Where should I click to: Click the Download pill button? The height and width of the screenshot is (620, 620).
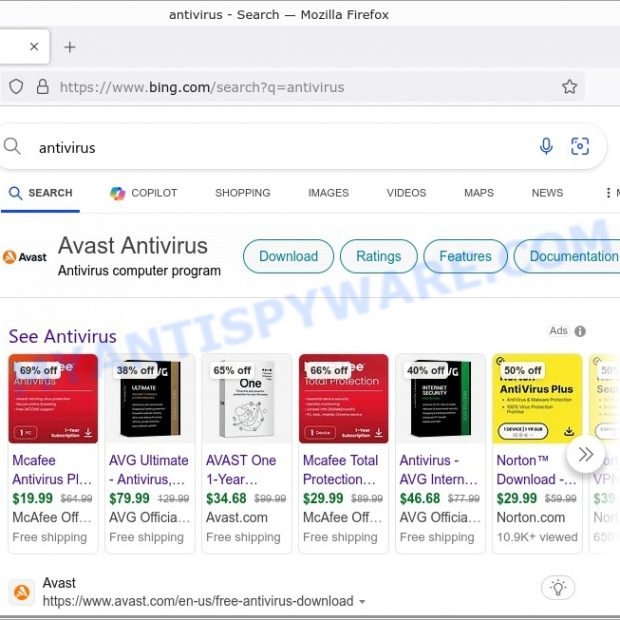tap(288, 256)
